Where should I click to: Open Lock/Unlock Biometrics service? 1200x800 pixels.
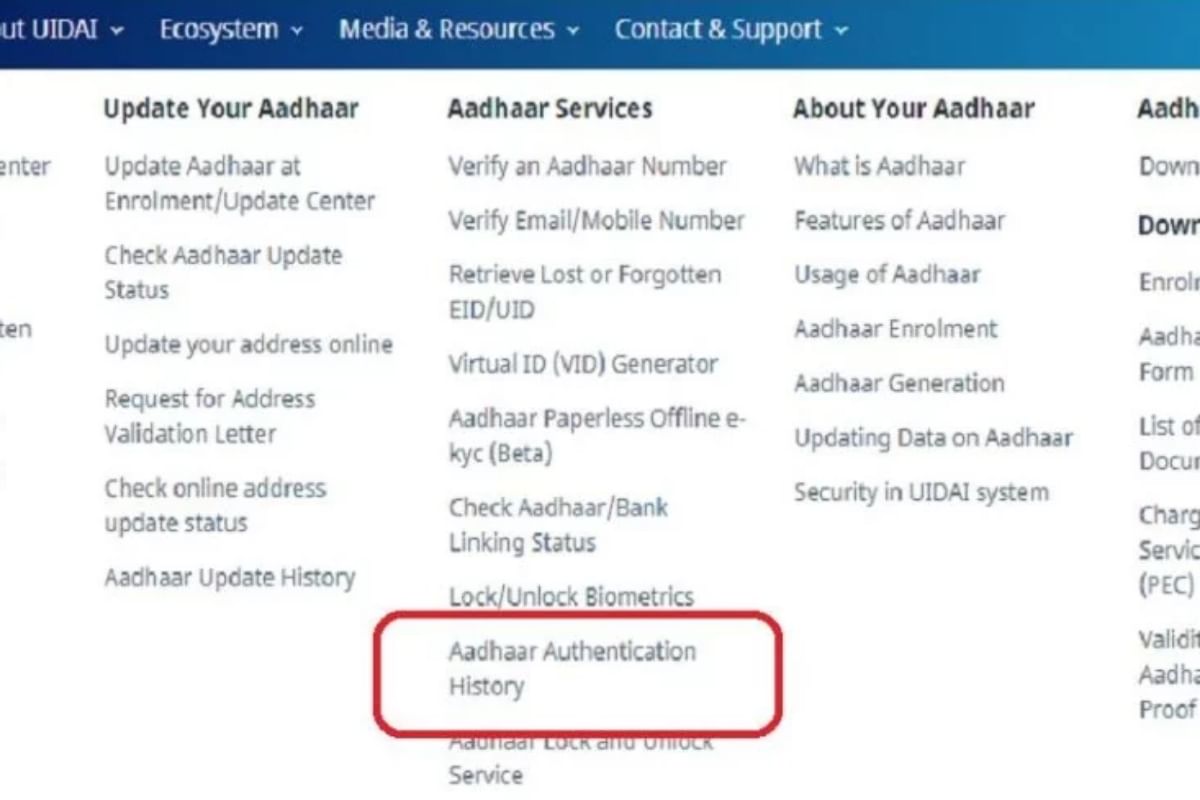572,596
